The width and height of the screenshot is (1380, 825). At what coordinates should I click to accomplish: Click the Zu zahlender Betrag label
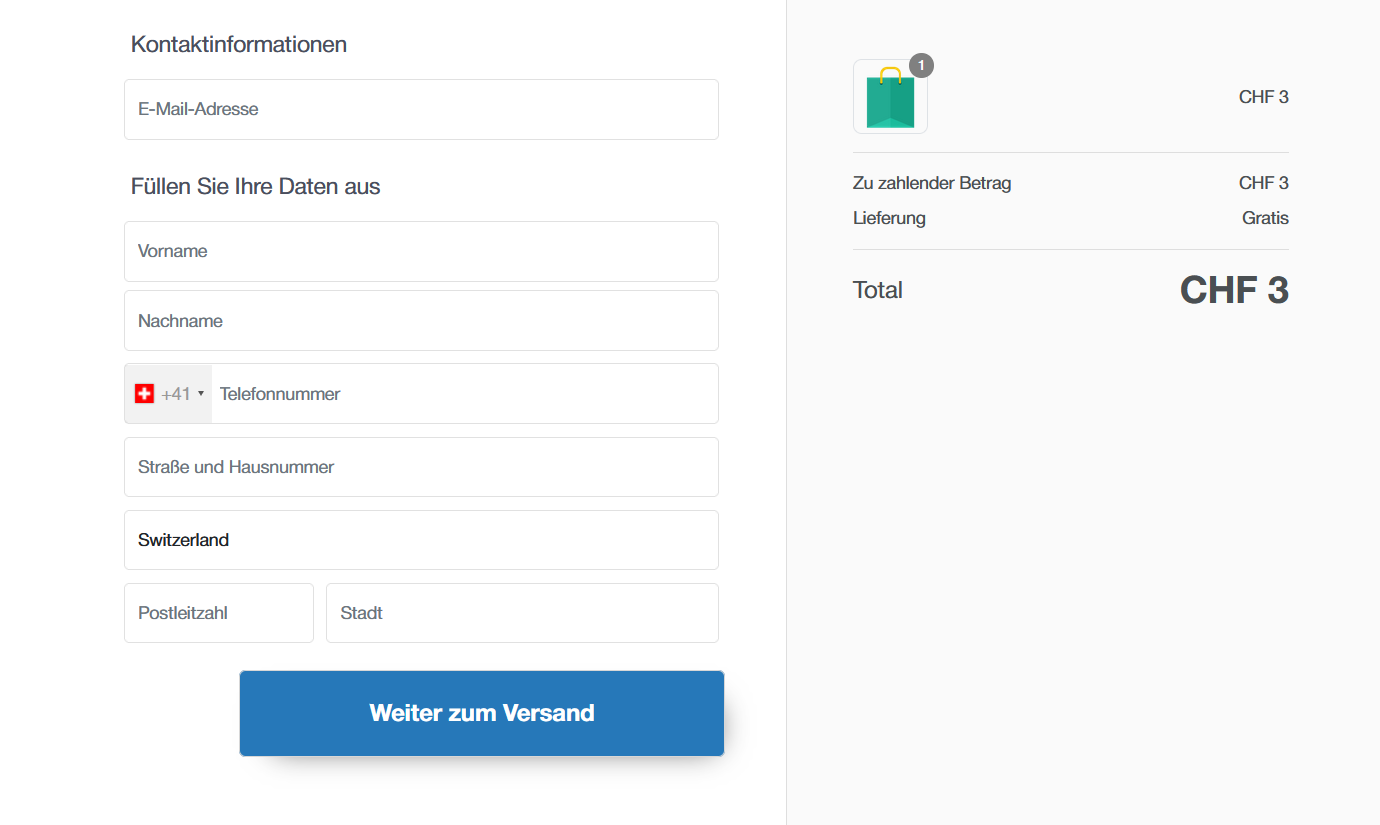932,183
